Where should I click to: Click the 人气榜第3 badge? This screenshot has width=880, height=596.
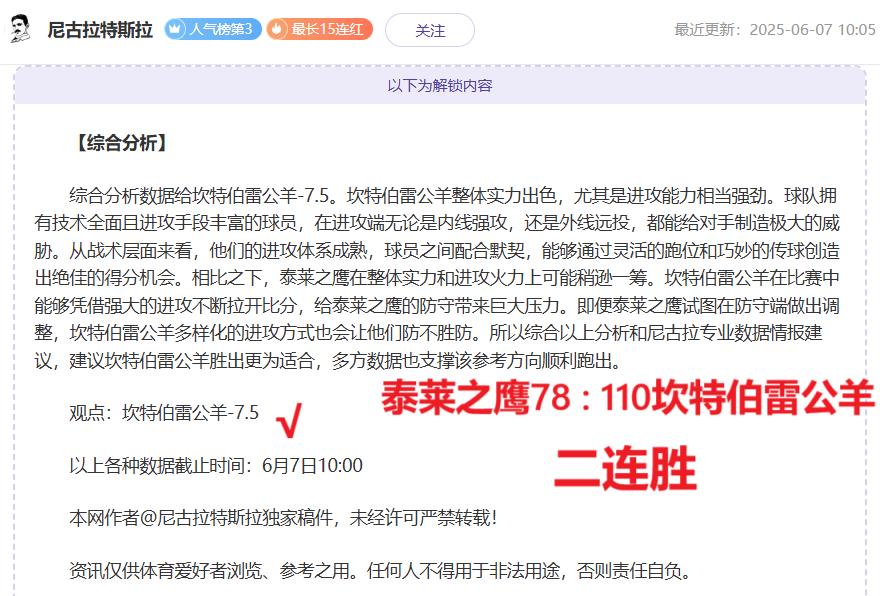coord(213,29)
